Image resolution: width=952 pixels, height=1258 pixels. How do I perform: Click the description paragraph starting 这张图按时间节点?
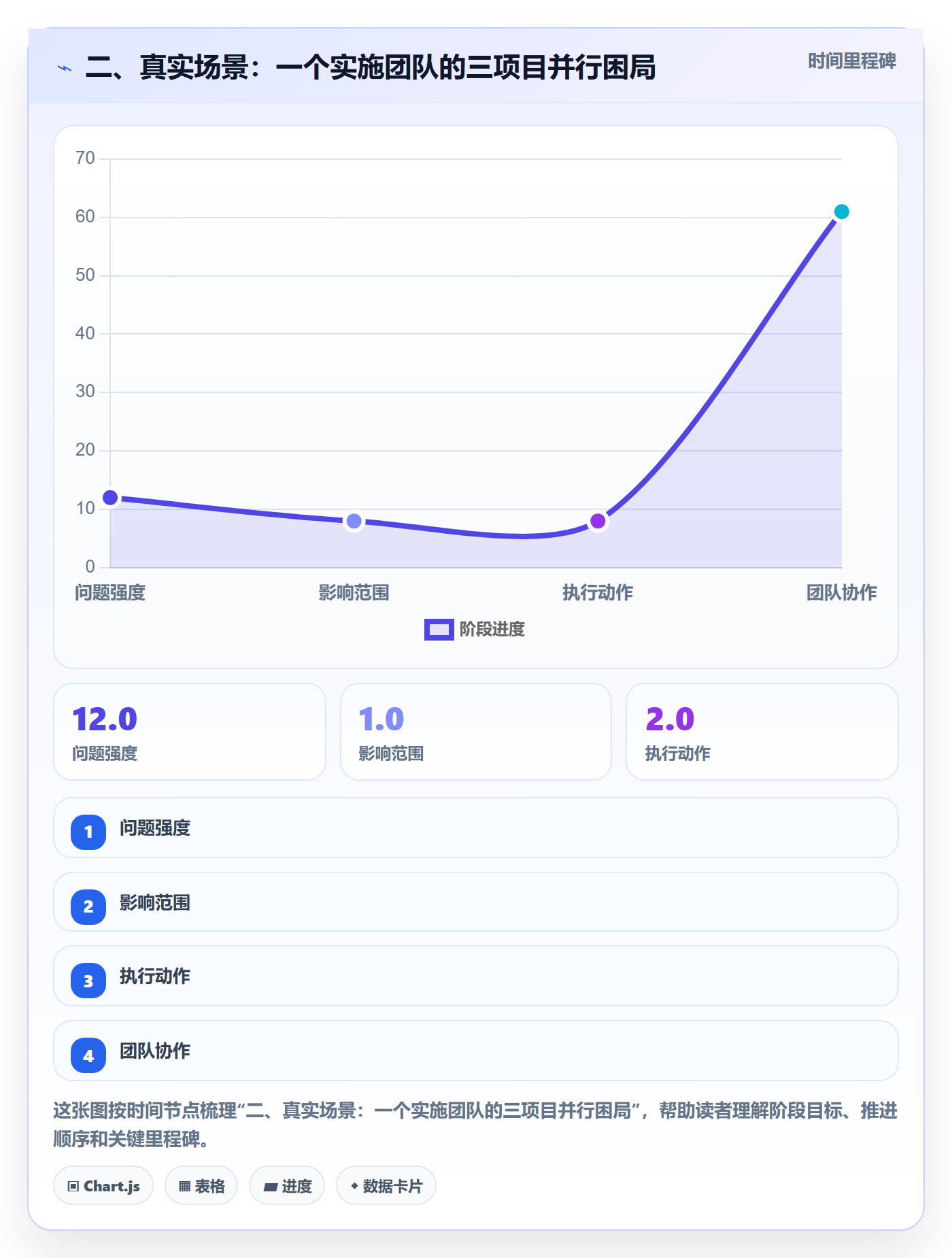point(476,1125)
